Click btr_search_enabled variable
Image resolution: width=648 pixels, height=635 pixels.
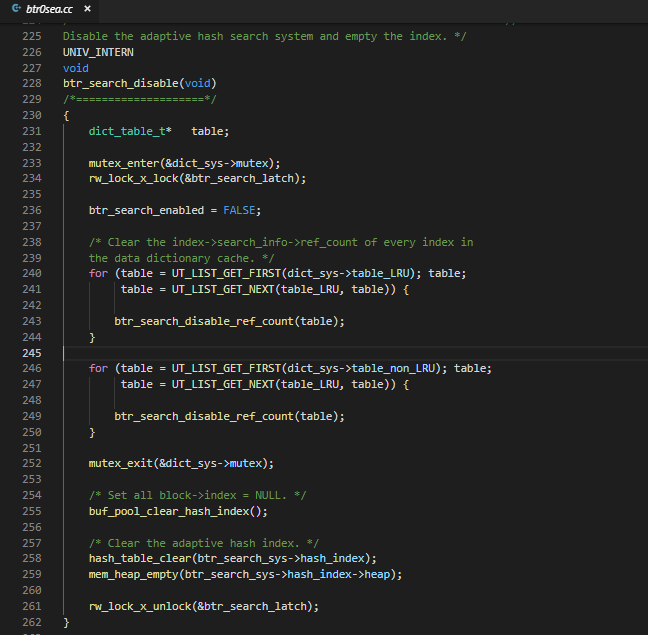coord(146,210)
